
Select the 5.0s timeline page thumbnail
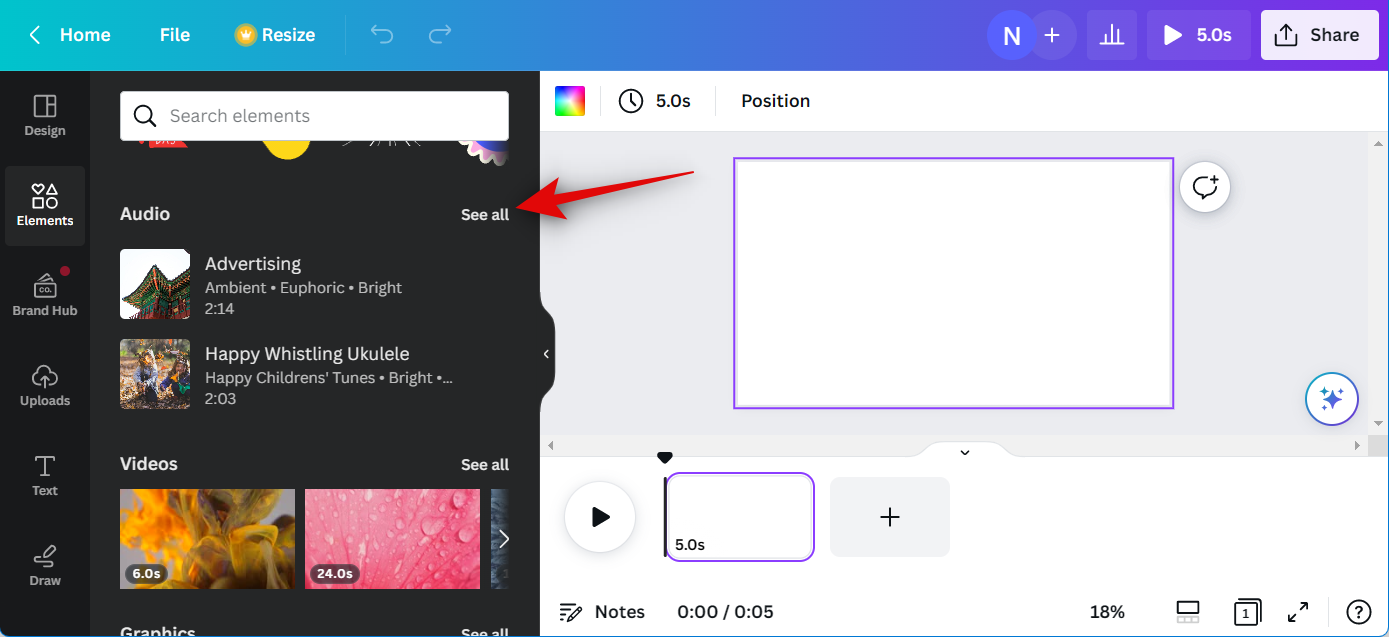pyautogui.click(x=740, y=517)
